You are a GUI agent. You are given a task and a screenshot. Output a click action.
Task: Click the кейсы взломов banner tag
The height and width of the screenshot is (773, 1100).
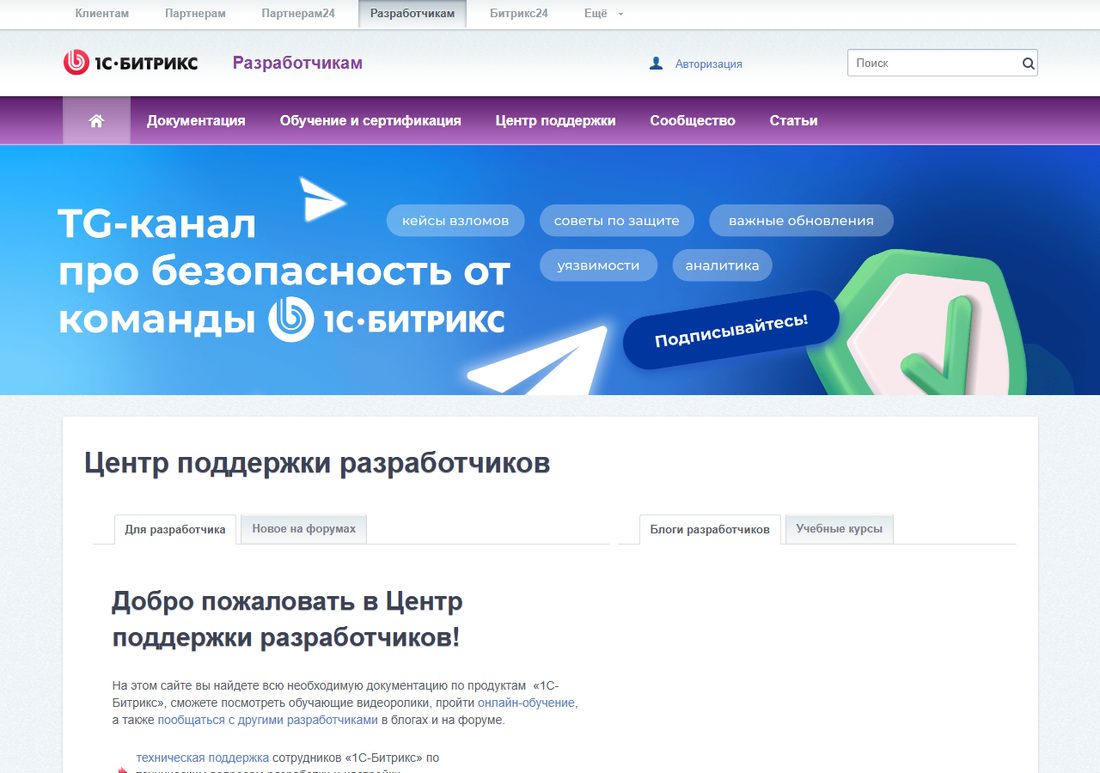pos(455,220)
